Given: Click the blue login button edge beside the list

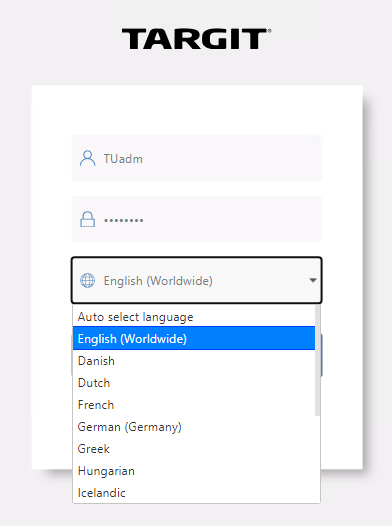Looking at the screenshot, I should (x=322, y=355).
